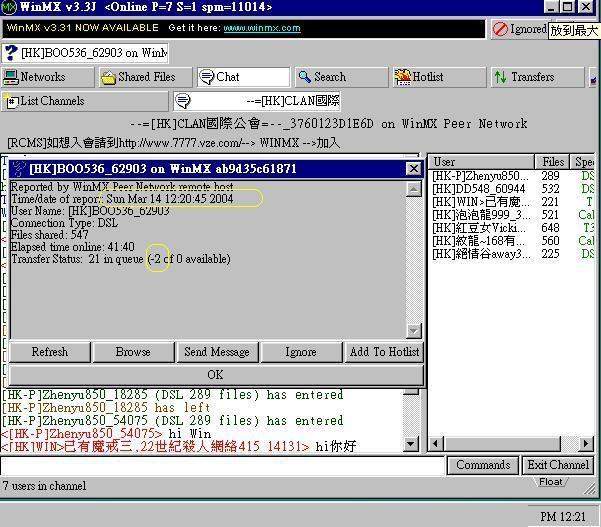Select the --=[HK]CLAN channel tab

[257, 101]
